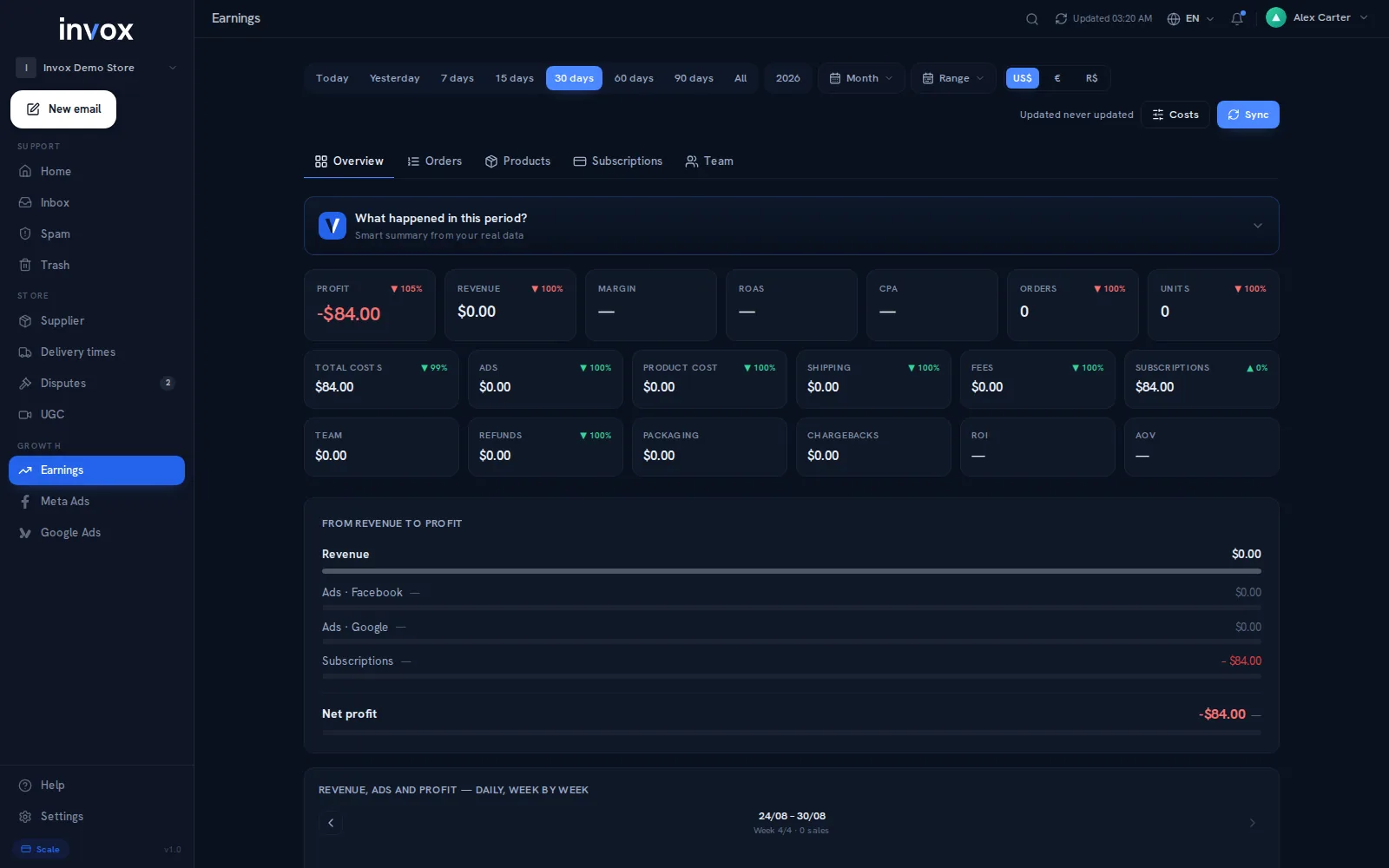Click the refresh icon beside Updated 03:20 AM
The width and height of the screenshot is (1389, 868).
pos(1061,18)
